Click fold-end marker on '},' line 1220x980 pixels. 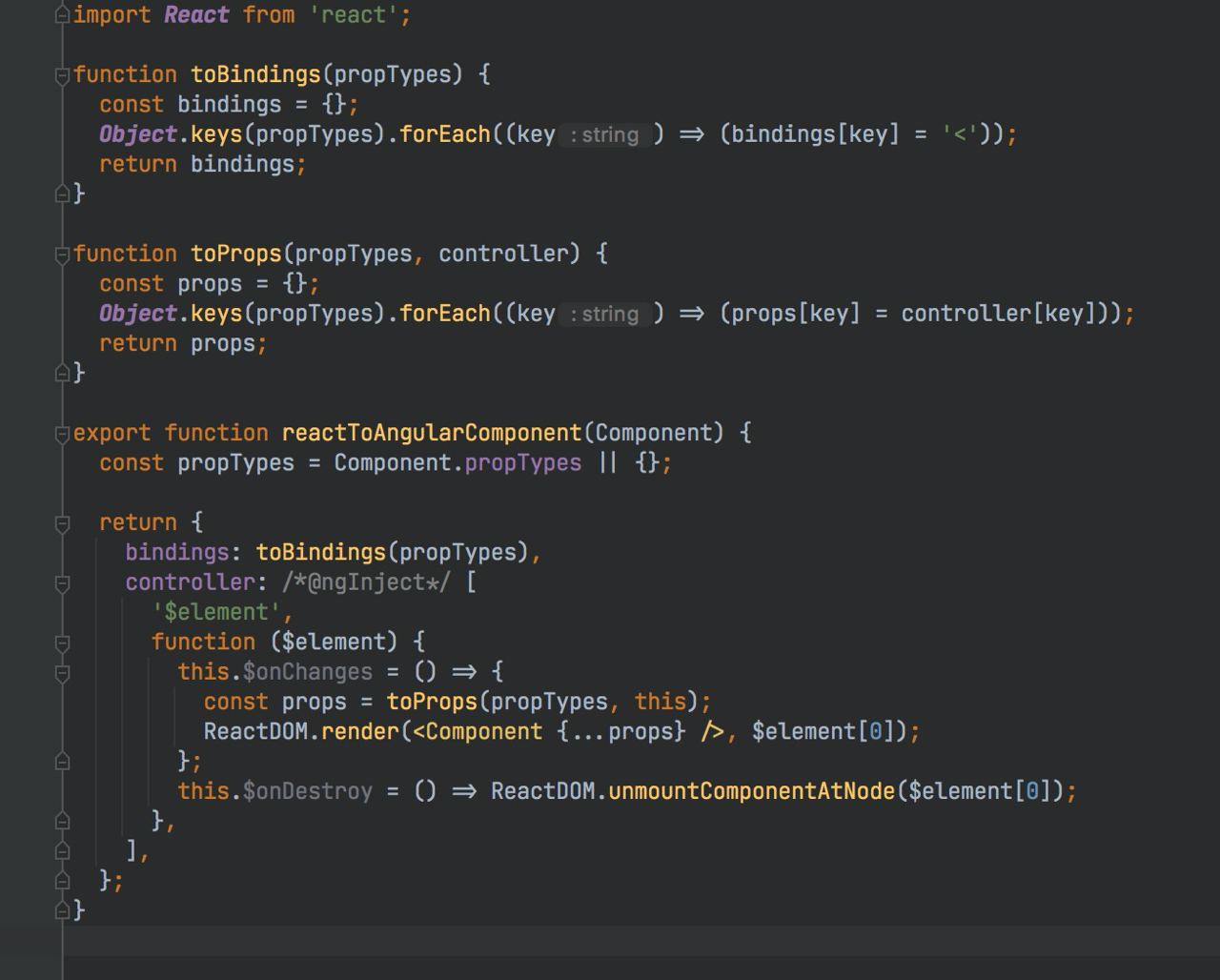pyautogui.click(x=62, y=821)
